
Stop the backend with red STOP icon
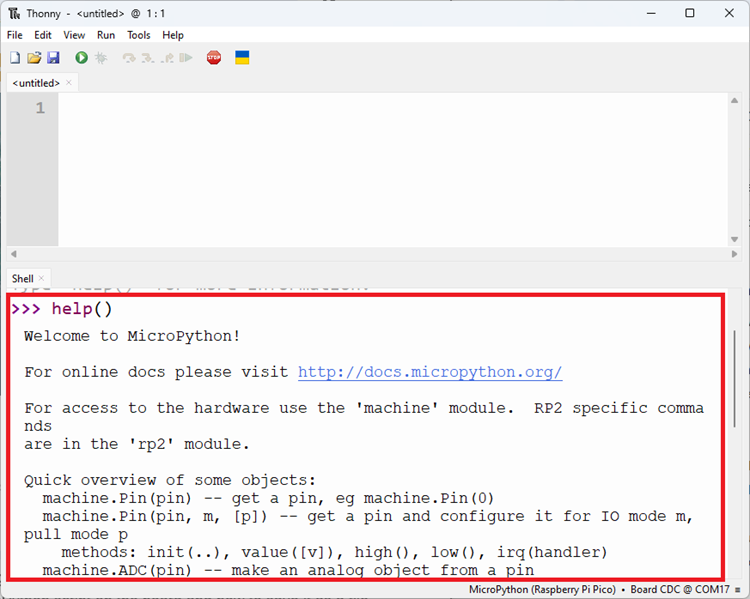click(214, 58)
